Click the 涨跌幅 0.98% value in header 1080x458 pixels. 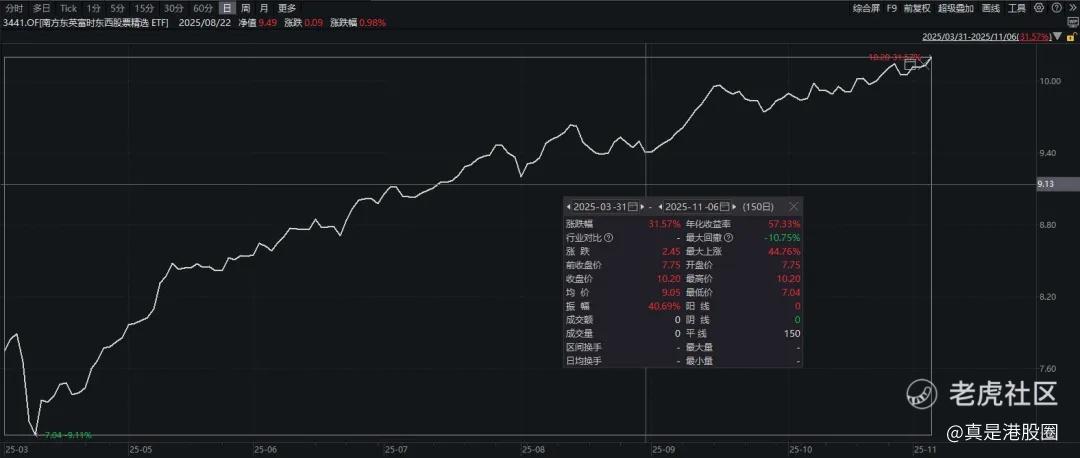pyautogui.click(x=373, y=22)
